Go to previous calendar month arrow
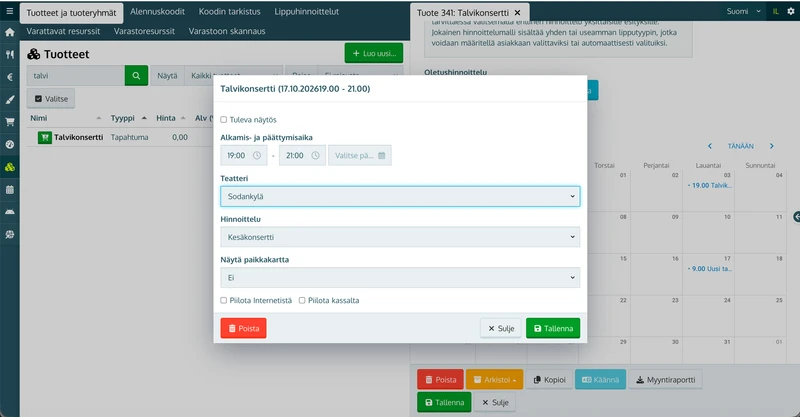Viewport: 800px width, 417px height. pos(710,146)
